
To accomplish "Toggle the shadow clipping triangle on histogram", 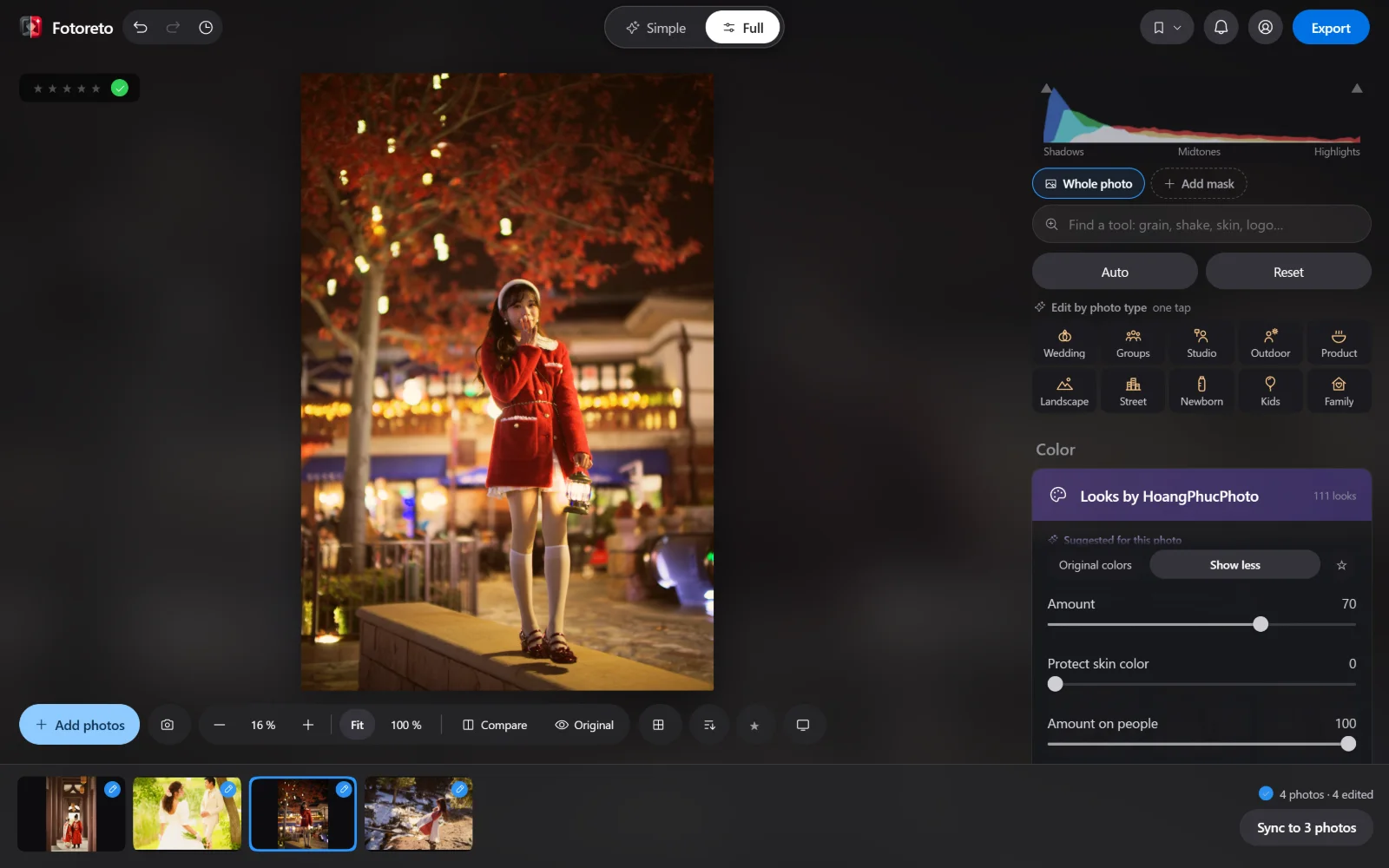I will [x=1047, y=89].
